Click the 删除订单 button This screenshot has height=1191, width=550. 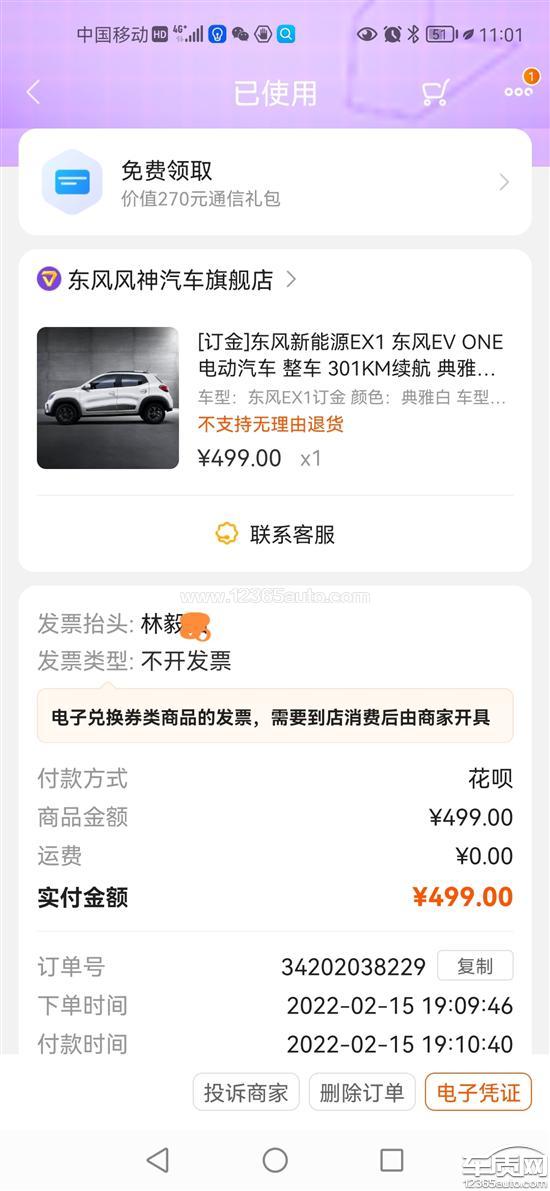click(362, 1092)
